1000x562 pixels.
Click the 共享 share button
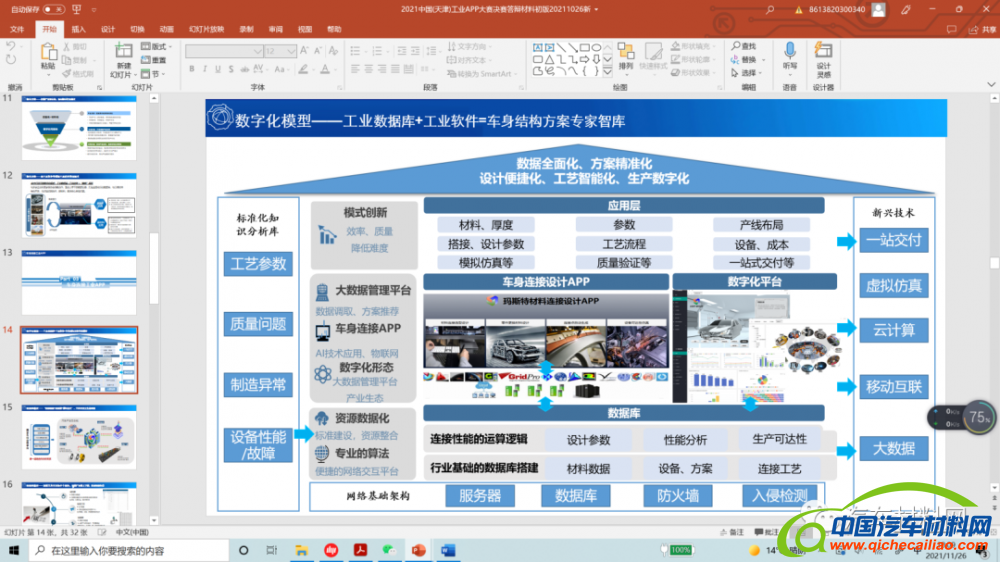click(982, 29)
